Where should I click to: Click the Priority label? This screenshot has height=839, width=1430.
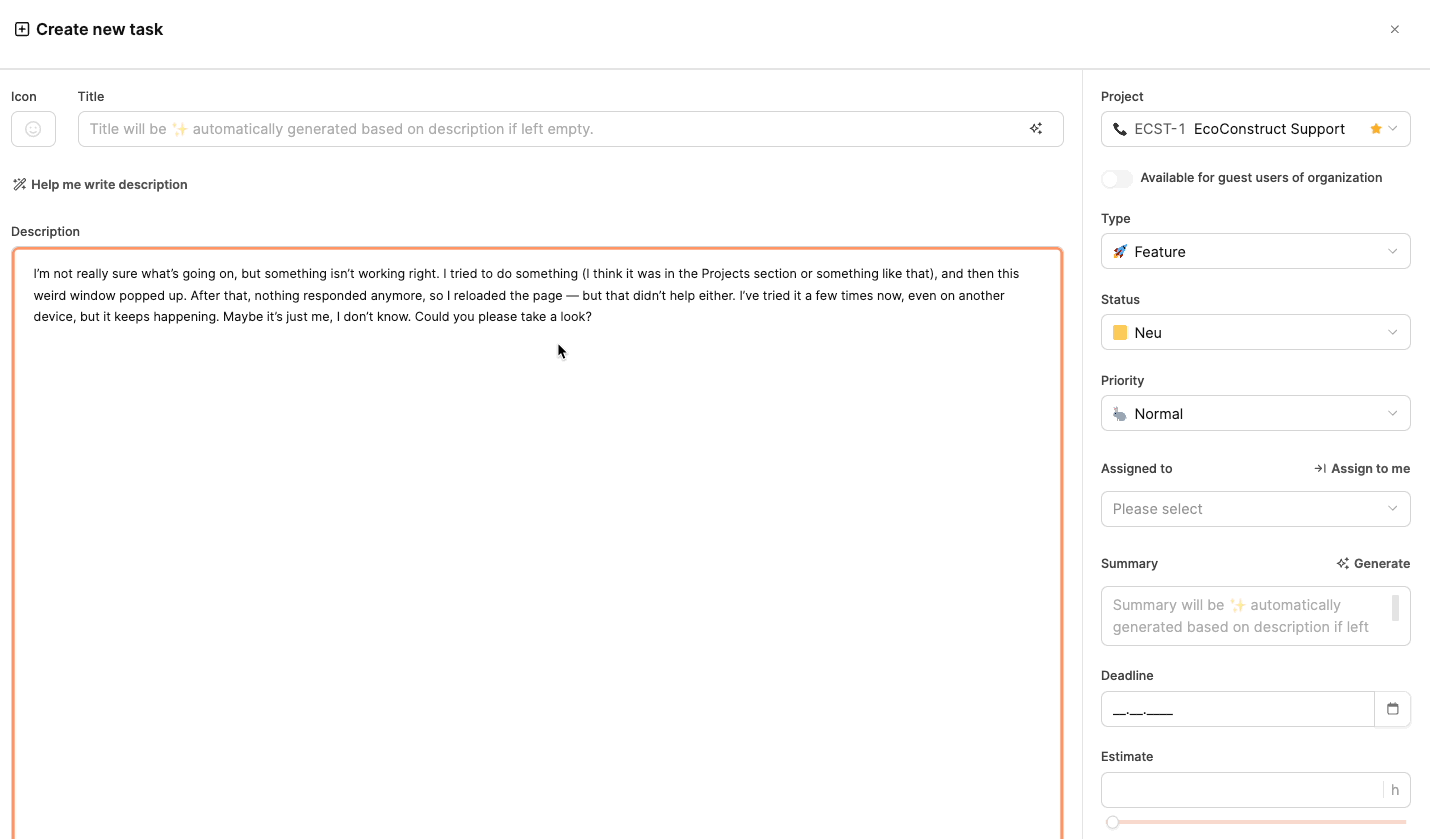click(1122, 380)
